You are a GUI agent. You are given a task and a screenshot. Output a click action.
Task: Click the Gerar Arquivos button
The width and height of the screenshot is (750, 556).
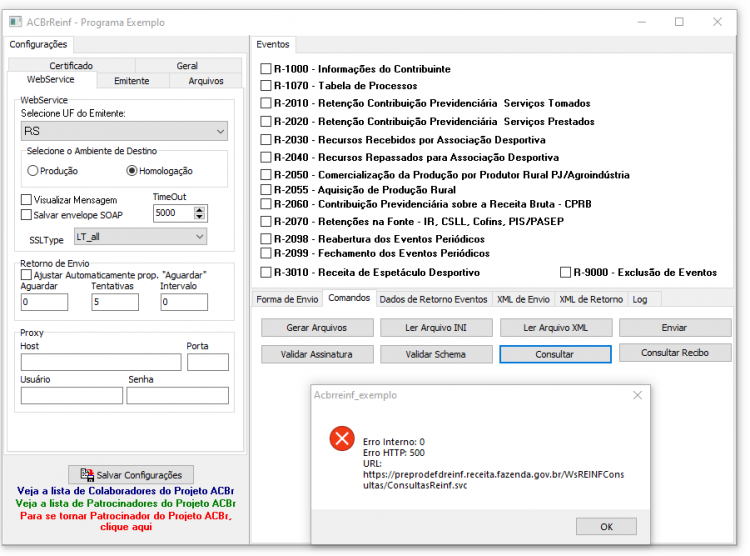pos(317,328)
